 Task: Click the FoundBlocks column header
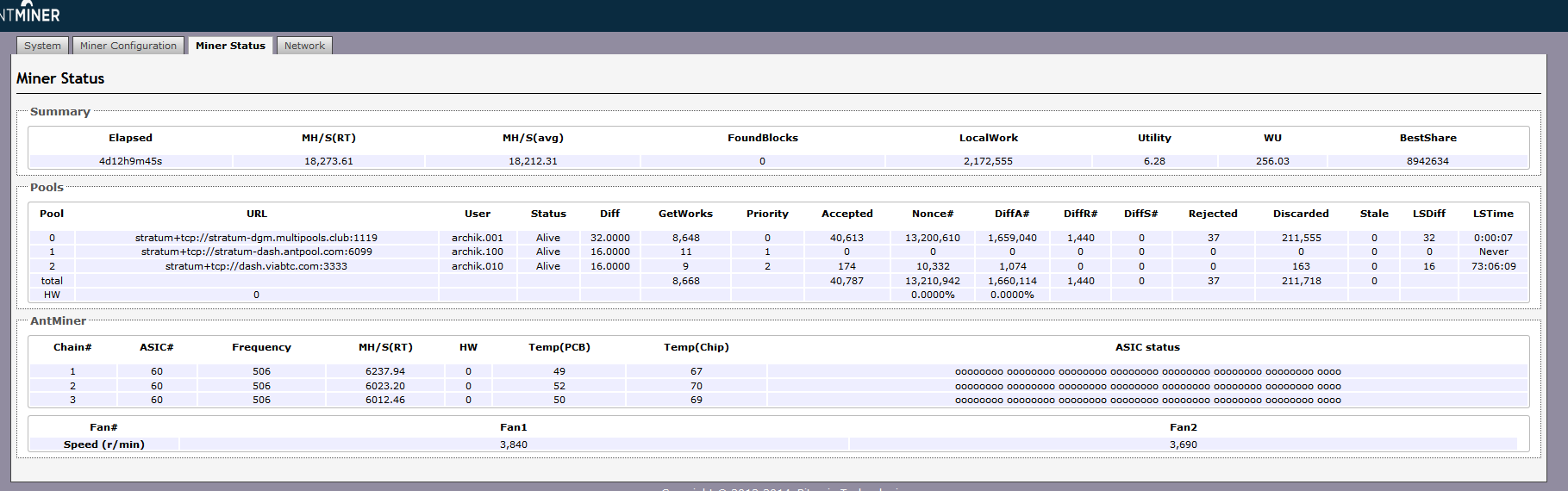763,138
